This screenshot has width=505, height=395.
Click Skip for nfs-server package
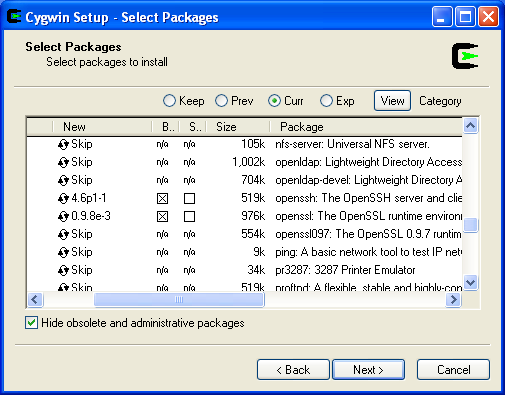point(82,144)
